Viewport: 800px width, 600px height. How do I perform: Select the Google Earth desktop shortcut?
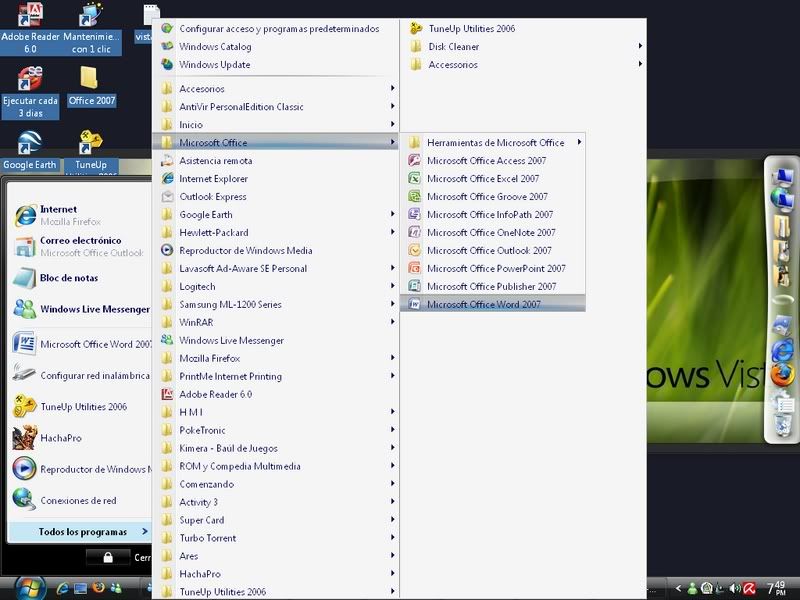click(30, 151)
